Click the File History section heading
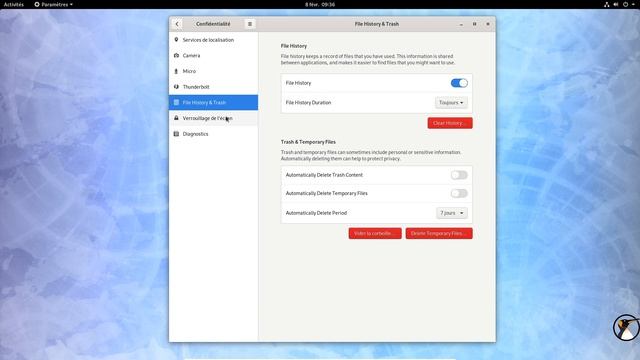 [294, 46]
